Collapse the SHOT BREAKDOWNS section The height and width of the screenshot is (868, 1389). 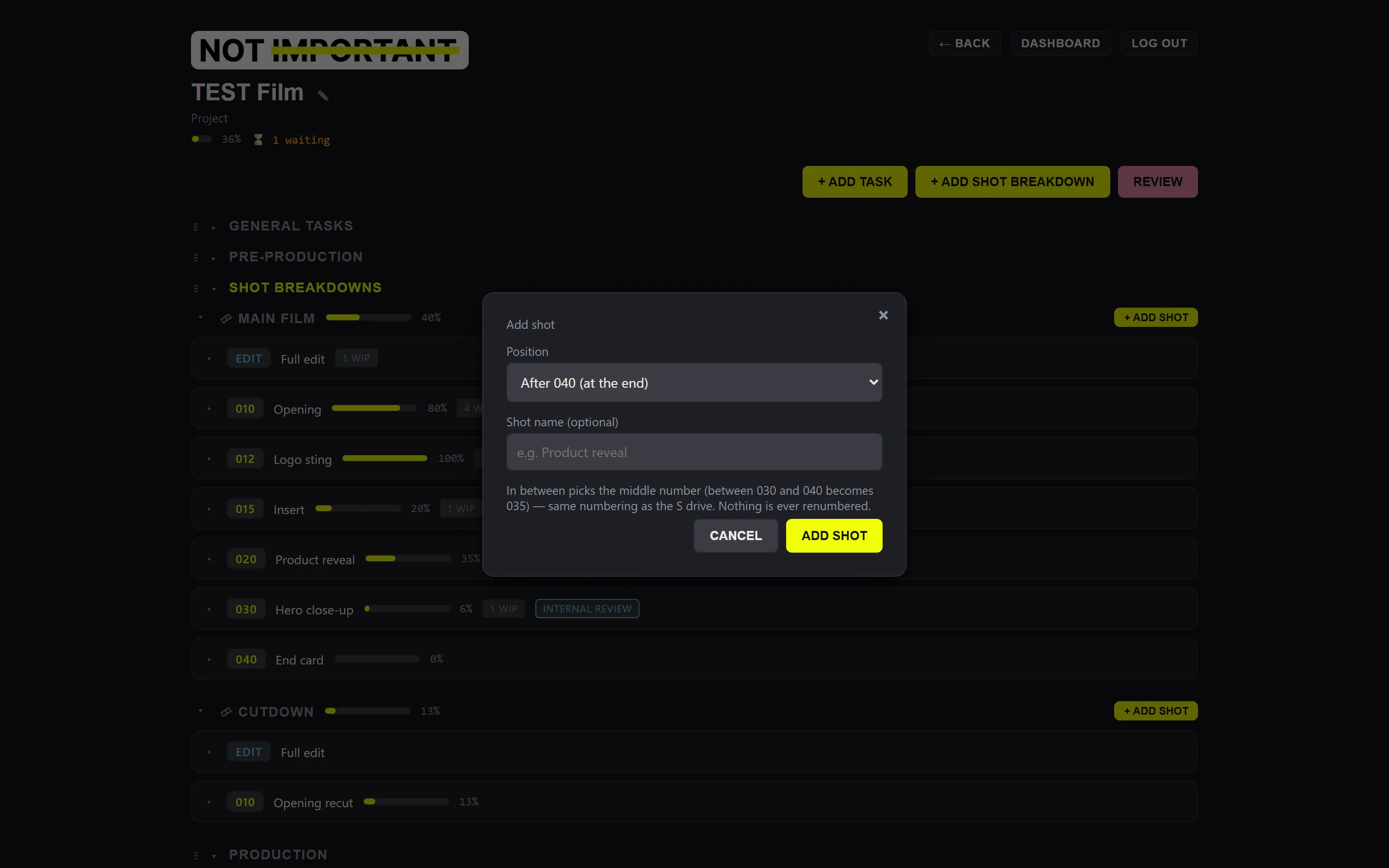pyautogui.click(x=214, y=289)
